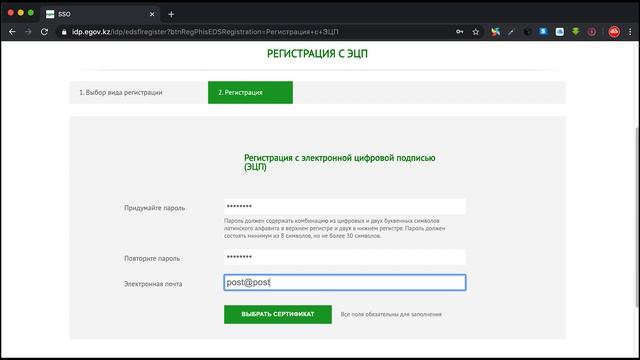Click the macOS green fullscreen button

tap(31, 13)
